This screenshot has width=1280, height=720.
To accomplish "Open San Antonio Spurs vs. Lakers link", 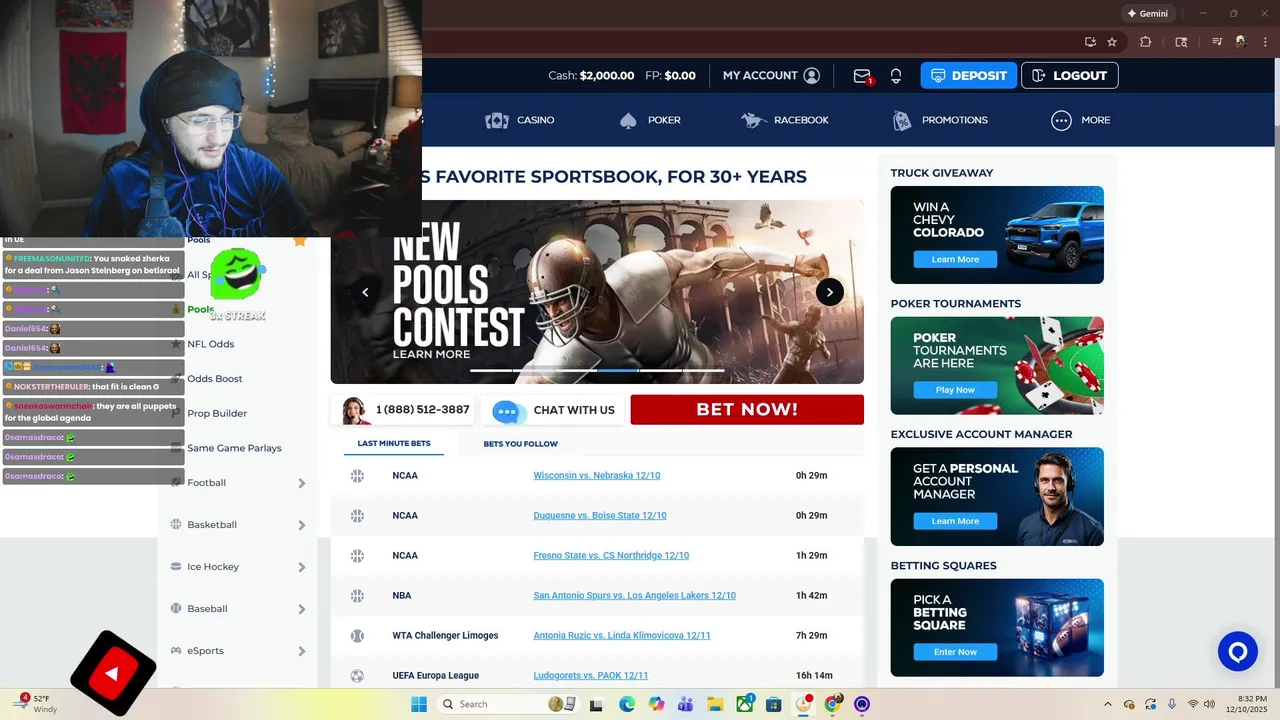I will (634, 596).
